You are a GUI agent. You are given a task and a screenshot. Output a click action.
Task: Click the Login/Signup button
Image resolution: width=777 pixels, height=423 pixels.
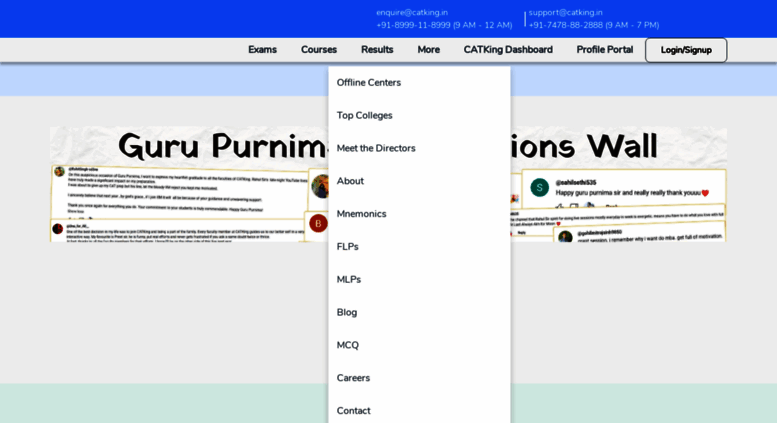[686, 50]
